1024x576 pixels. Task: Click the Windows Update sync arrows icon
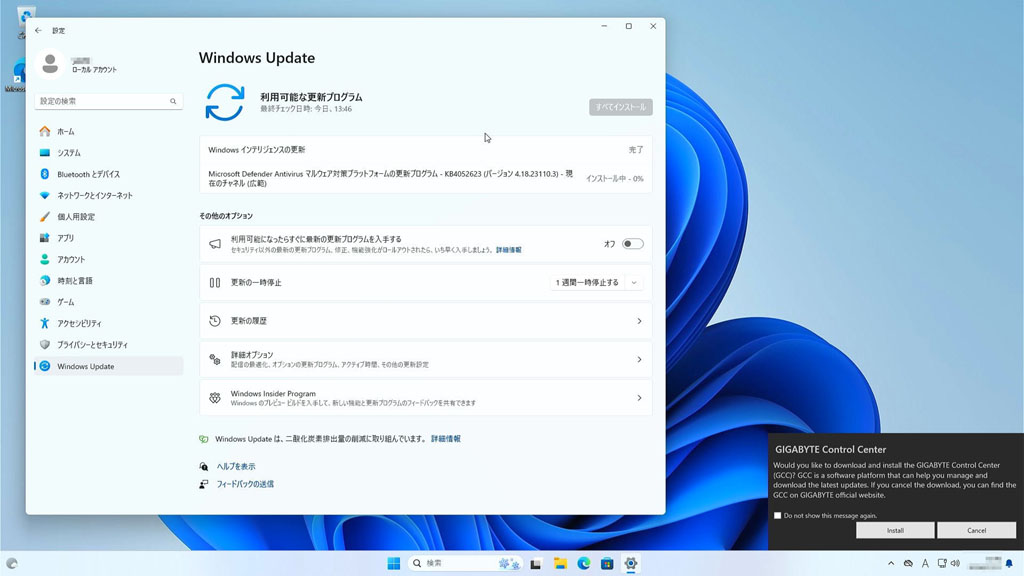[x=224, y=102]
